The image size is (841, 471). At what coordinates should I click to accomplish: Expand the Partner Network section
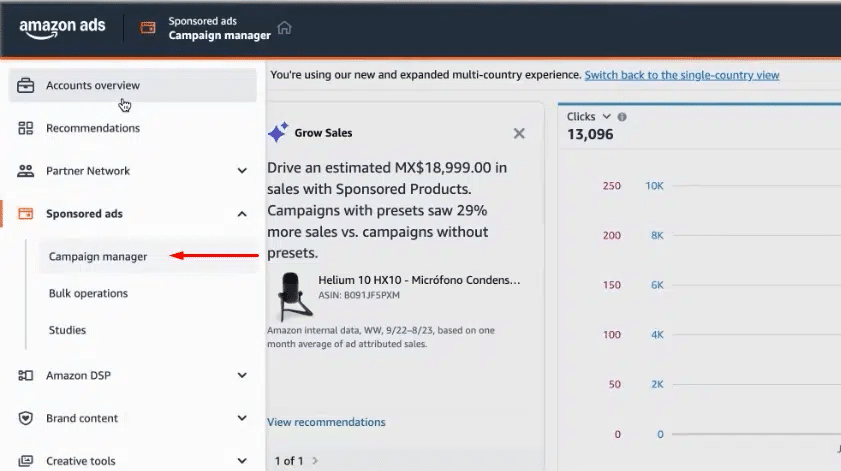click(242, 171)
